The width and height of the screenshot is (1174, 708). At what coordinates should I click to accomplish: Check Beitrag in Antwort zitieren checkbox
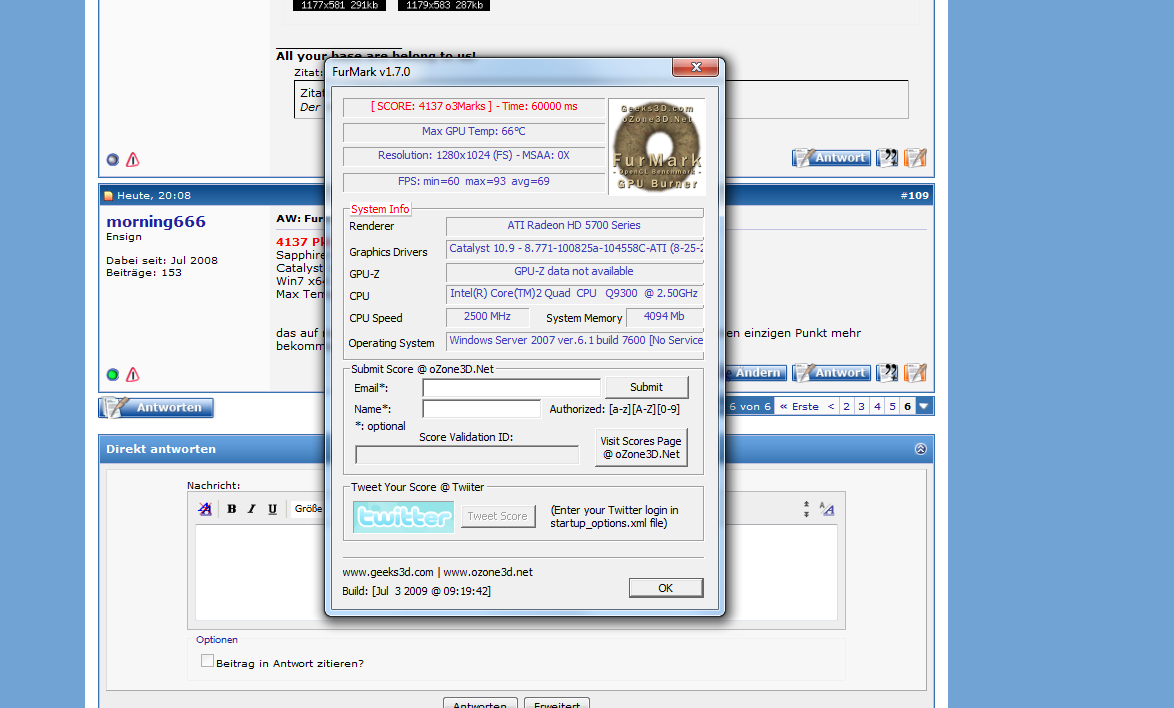[207, 661]
